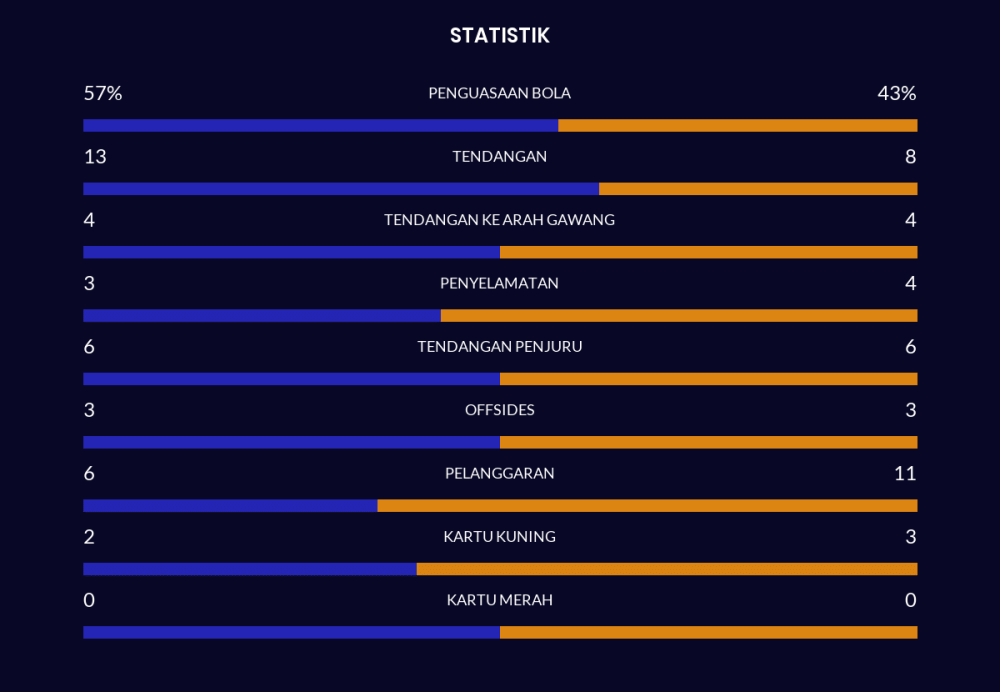1000x692 pixels.
Task: Click the Penyelamatan label
Action: (499, 283)
